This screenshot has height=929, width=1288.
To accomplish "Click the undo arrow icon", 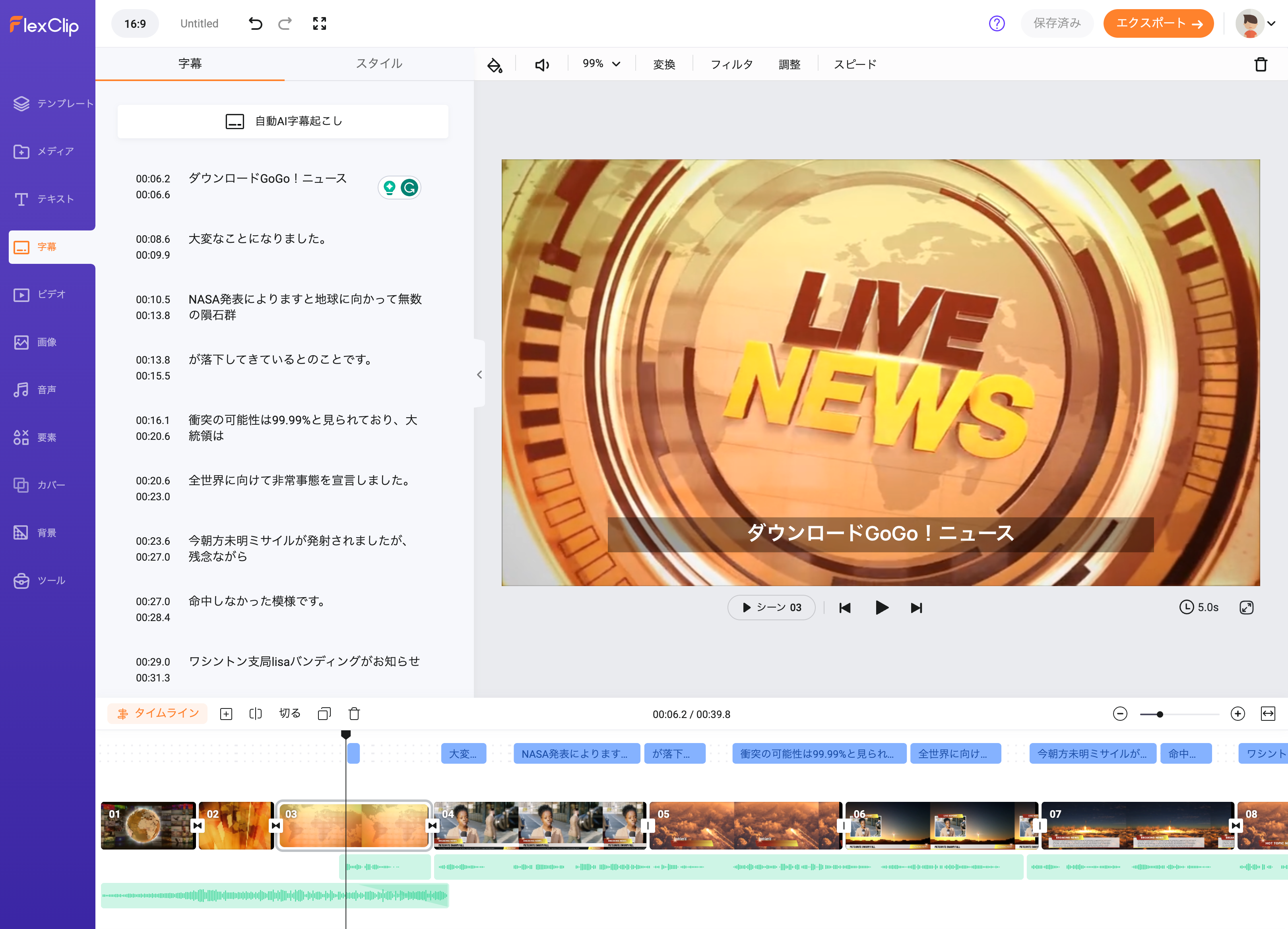I will click(x=255, y=23).
